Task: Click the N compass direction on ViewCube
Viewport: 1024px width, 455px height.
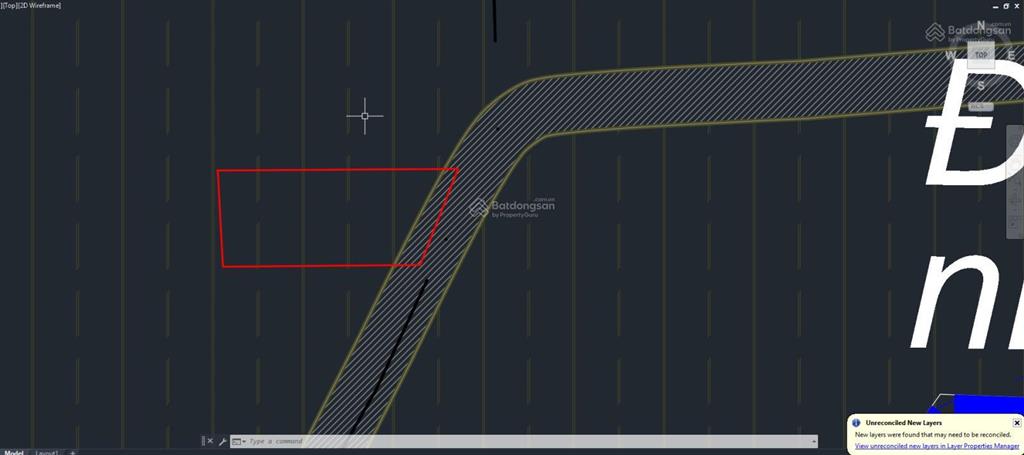Action: tap(981, 25)
